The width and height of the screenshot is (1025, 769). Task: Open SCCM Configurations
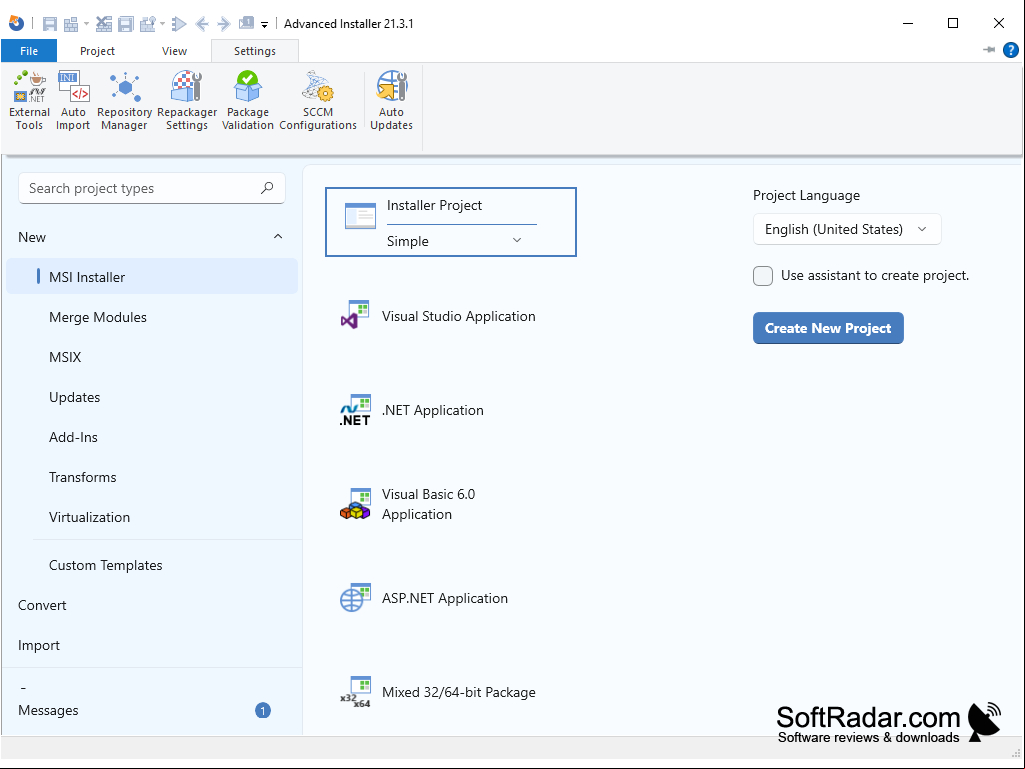click(318, 101)
